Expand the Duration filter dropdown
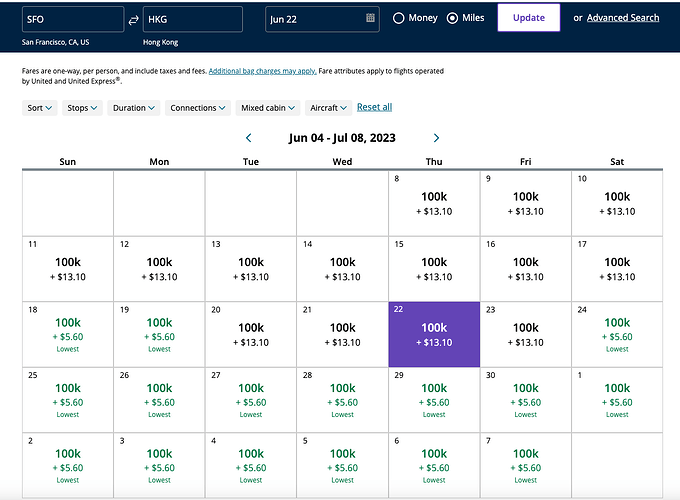Screen dimensions: 680x500 tap(134, 108)
